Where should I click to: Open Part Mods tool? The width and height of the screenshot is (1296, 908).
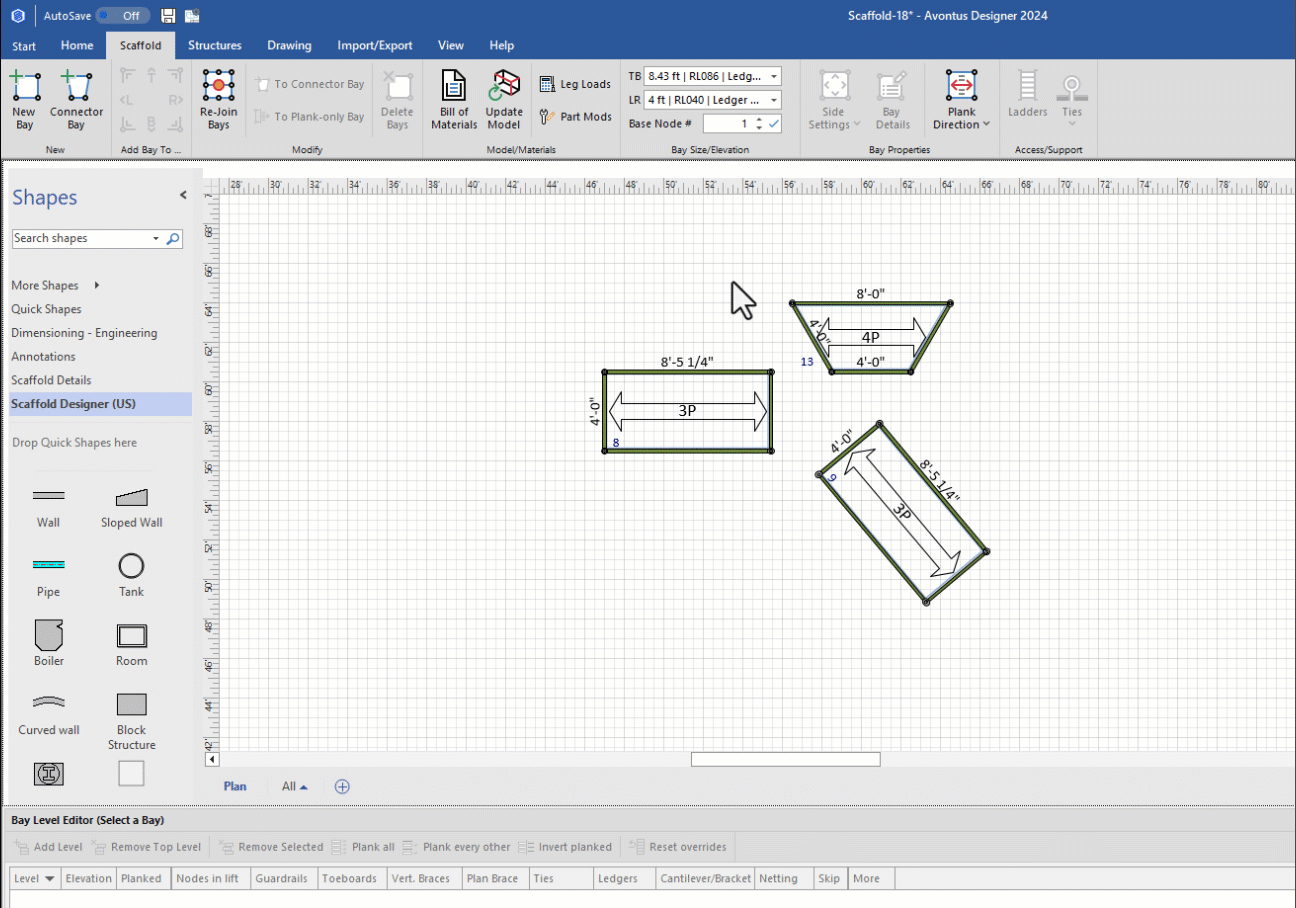pyautogui.click(x=576, y=117)
